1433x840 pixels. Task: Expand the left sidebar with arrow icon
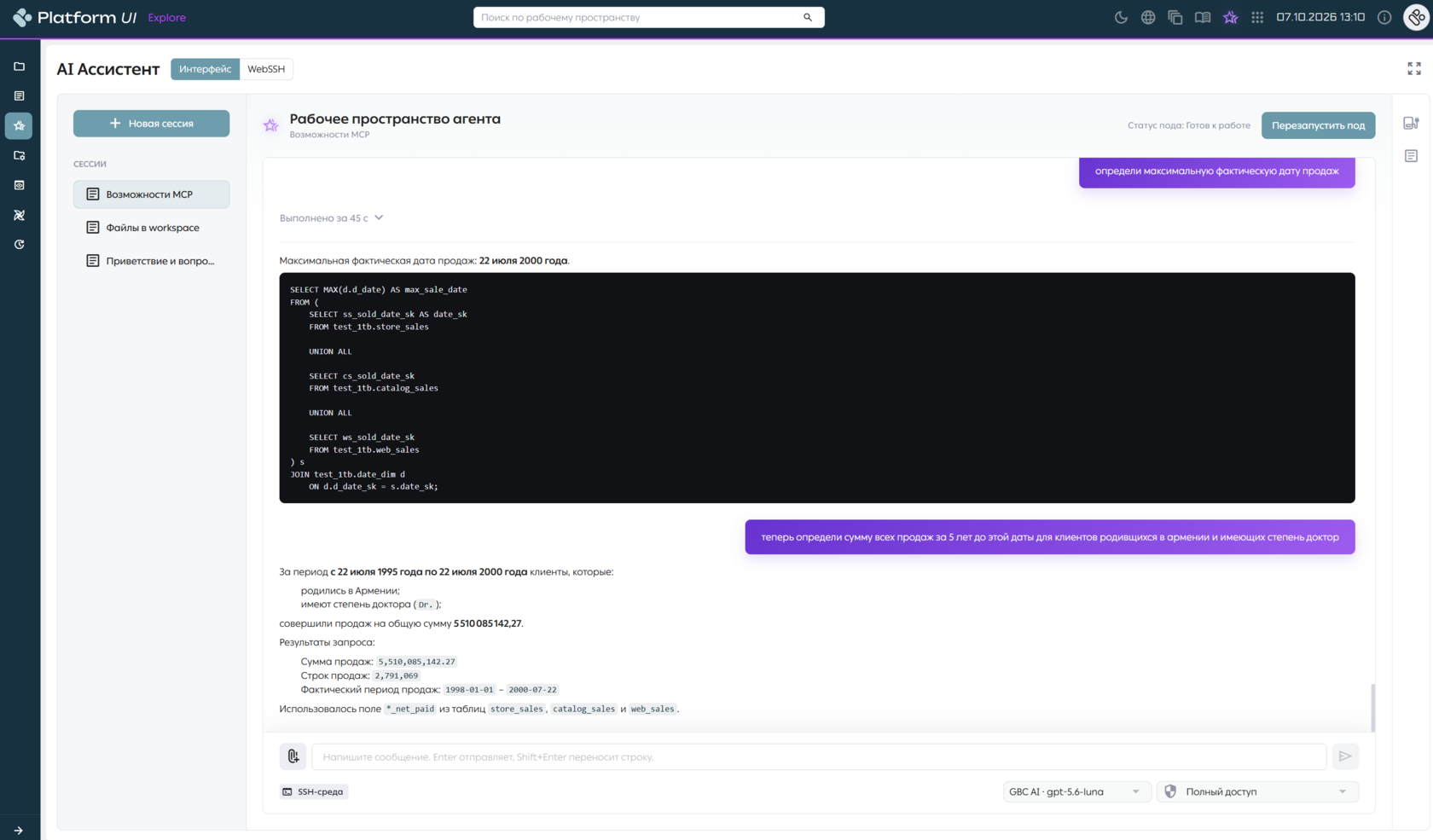(19, 830)
